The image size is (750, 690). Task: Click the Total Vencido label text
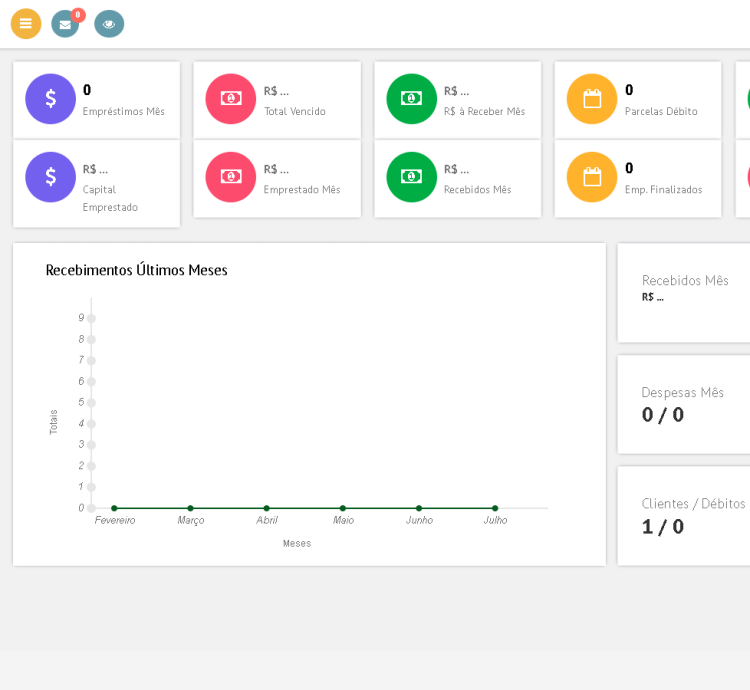[x=295, y=111]
